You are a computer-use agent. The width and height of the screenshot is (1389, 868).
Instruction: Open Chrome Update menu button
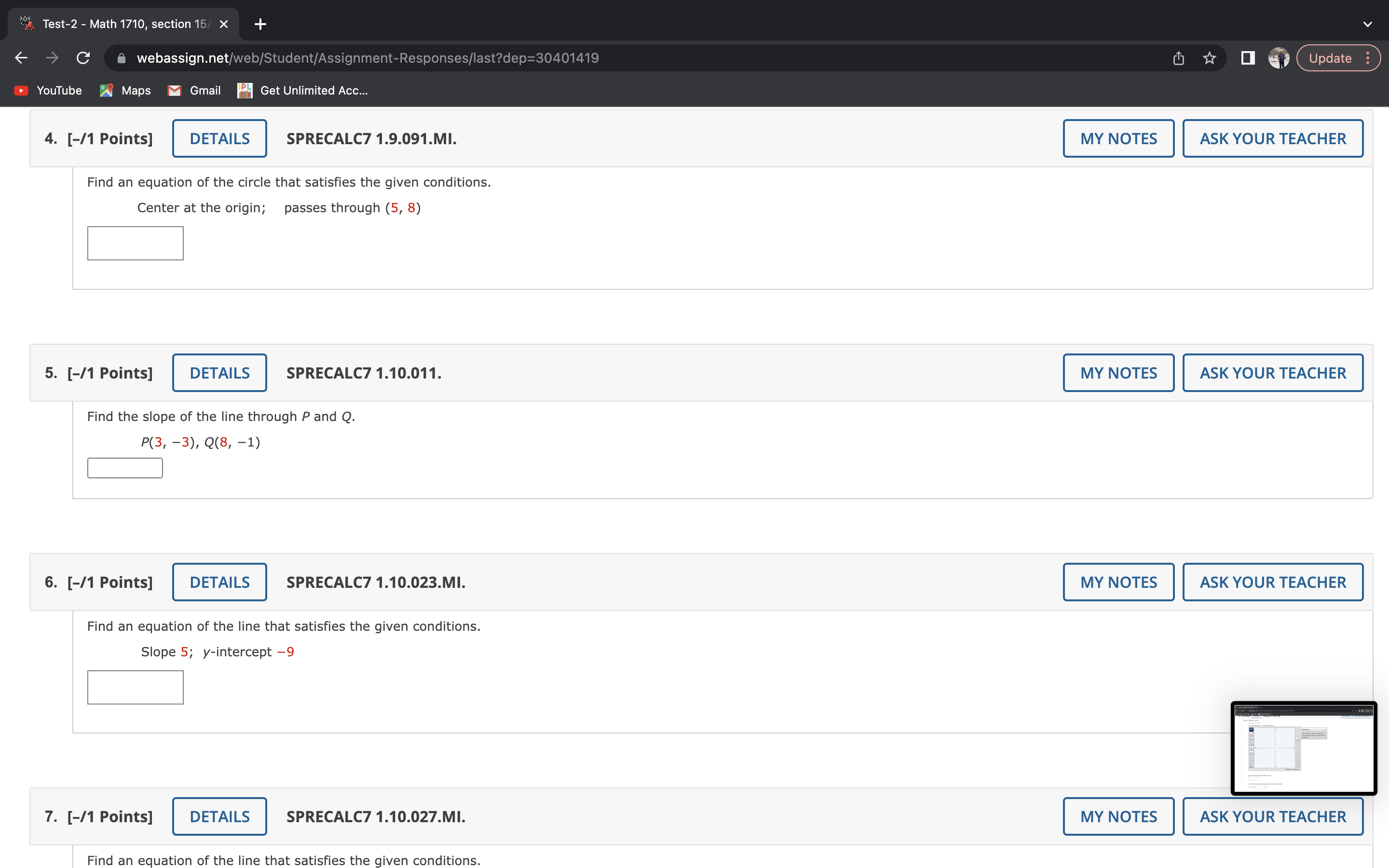pos(1338,58)
